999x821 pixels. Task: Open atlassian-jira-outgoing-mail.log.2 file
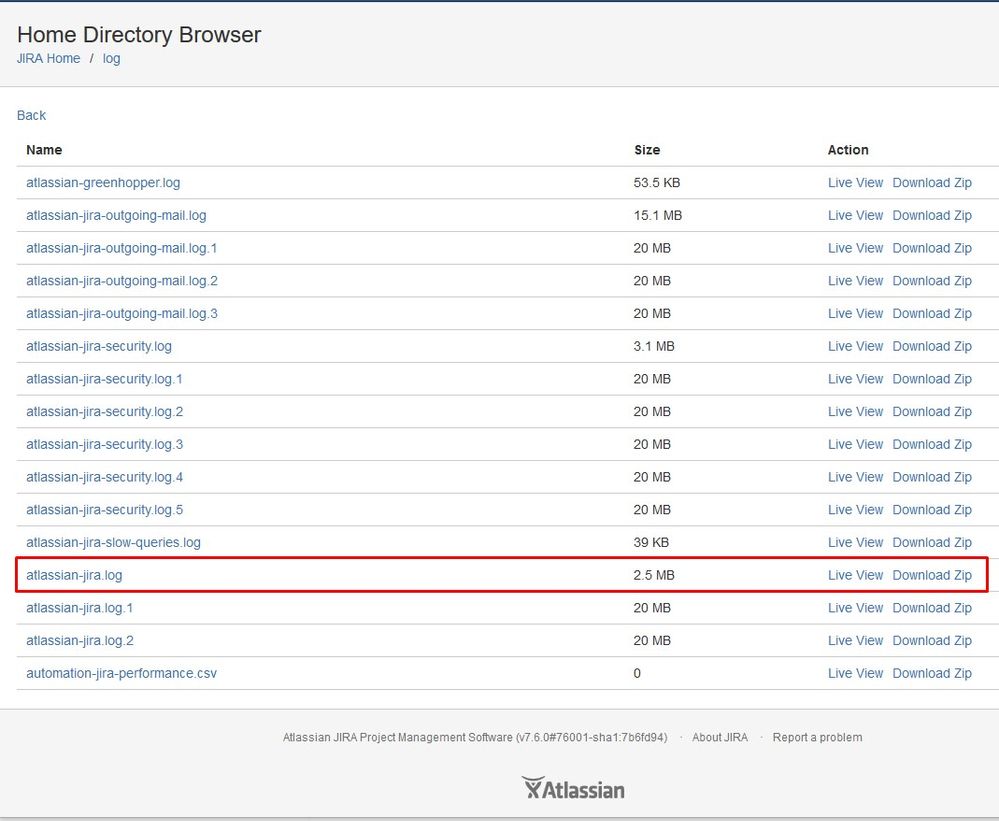pos(122,281)
